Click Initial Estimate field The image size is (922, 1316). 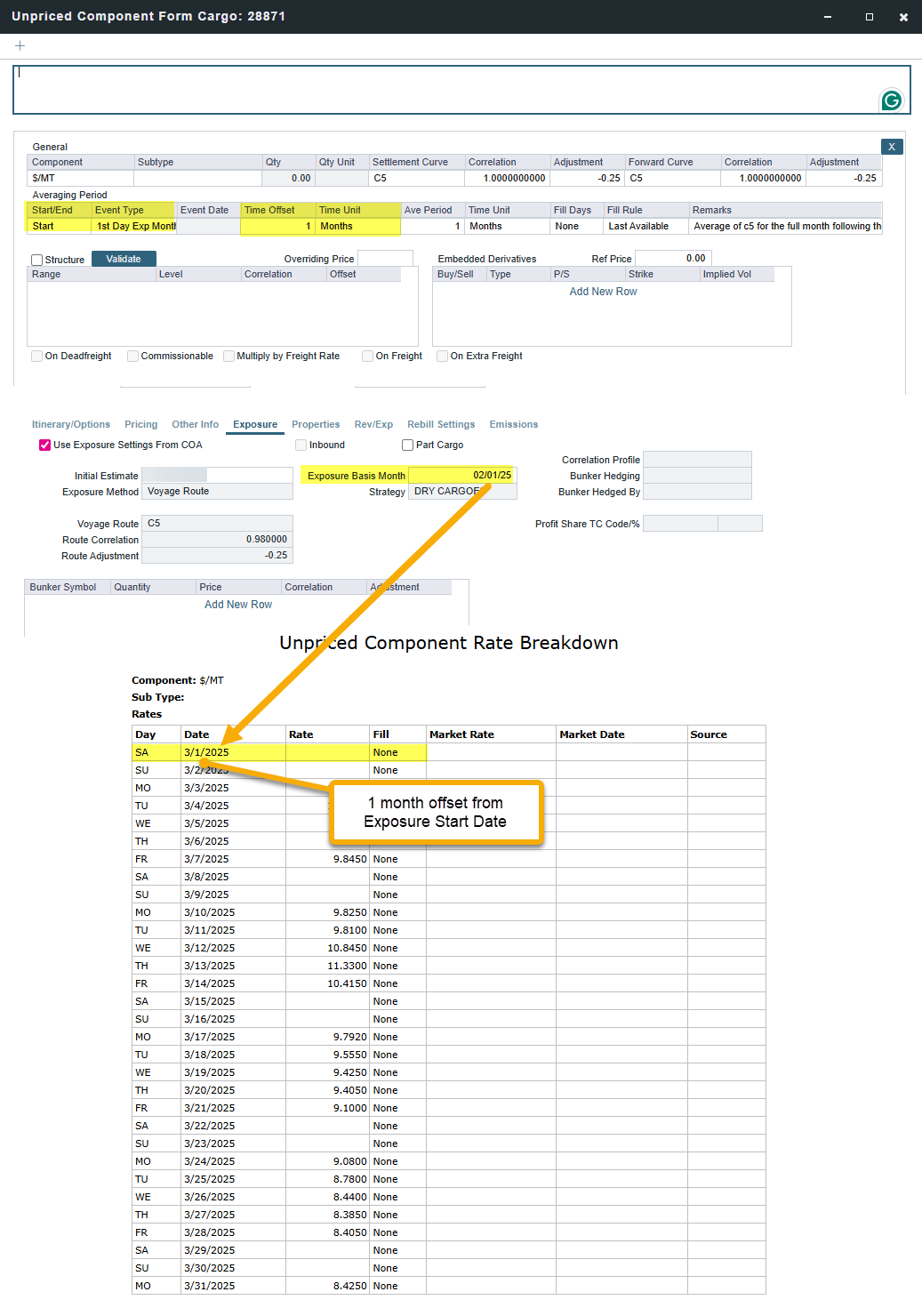(217, 476)
